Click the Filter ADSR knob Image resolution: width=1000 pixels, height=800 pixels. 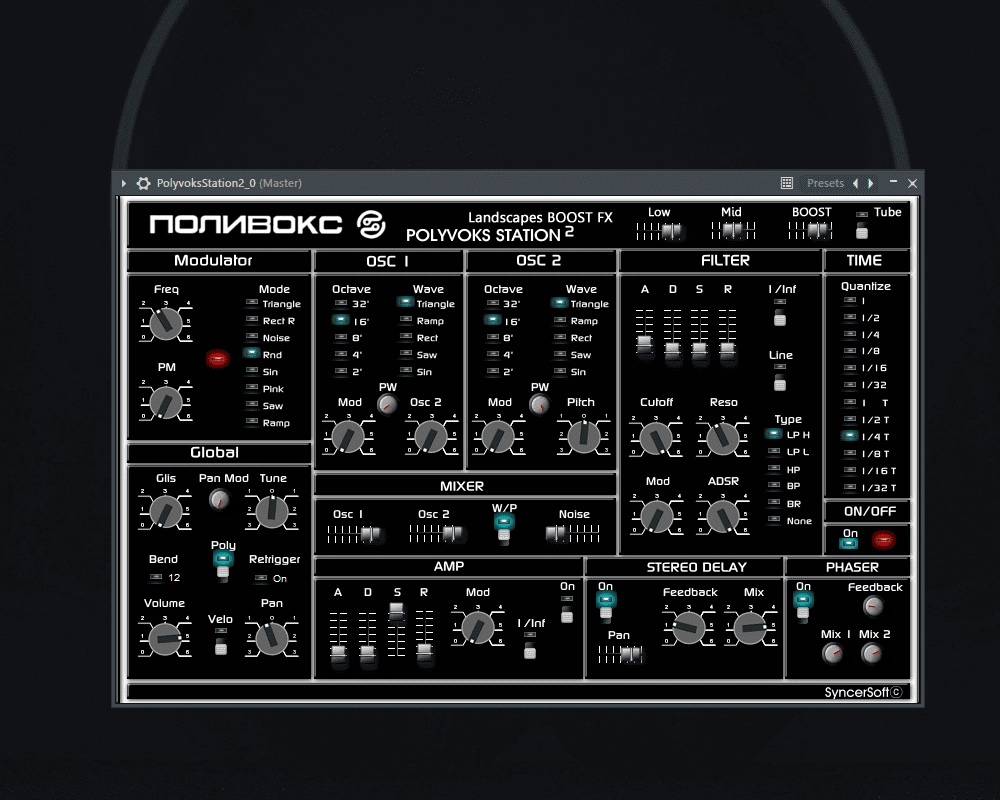point(723,517)
